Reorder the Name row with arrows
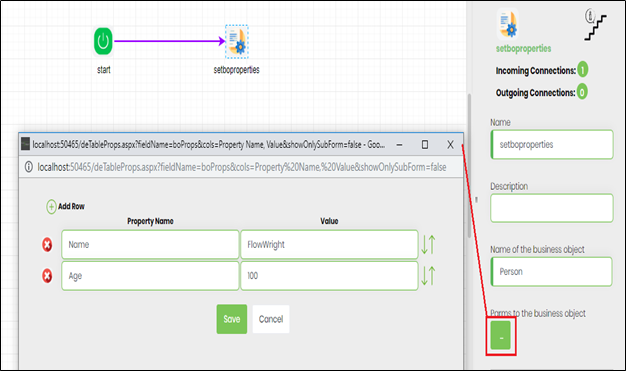 [x=428, y=244]
